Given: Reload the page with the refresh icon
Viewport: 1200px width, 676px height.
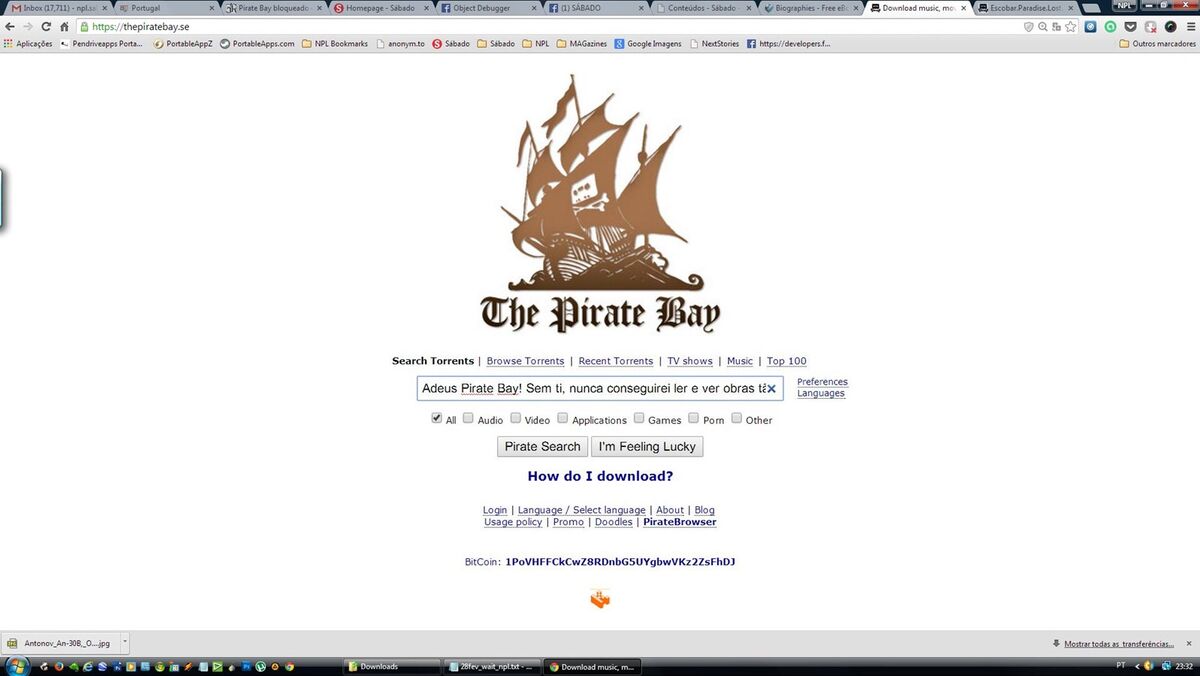Looking at the screenshot, I should point(46,27).
